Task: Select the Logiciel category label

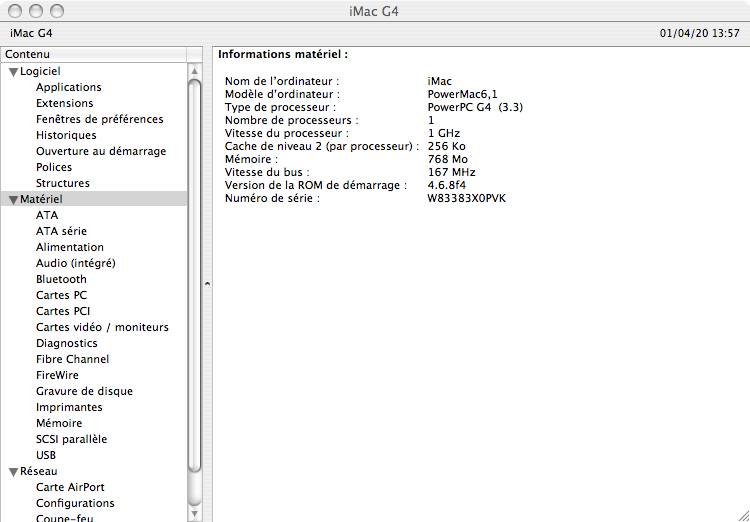Action: 40,71
